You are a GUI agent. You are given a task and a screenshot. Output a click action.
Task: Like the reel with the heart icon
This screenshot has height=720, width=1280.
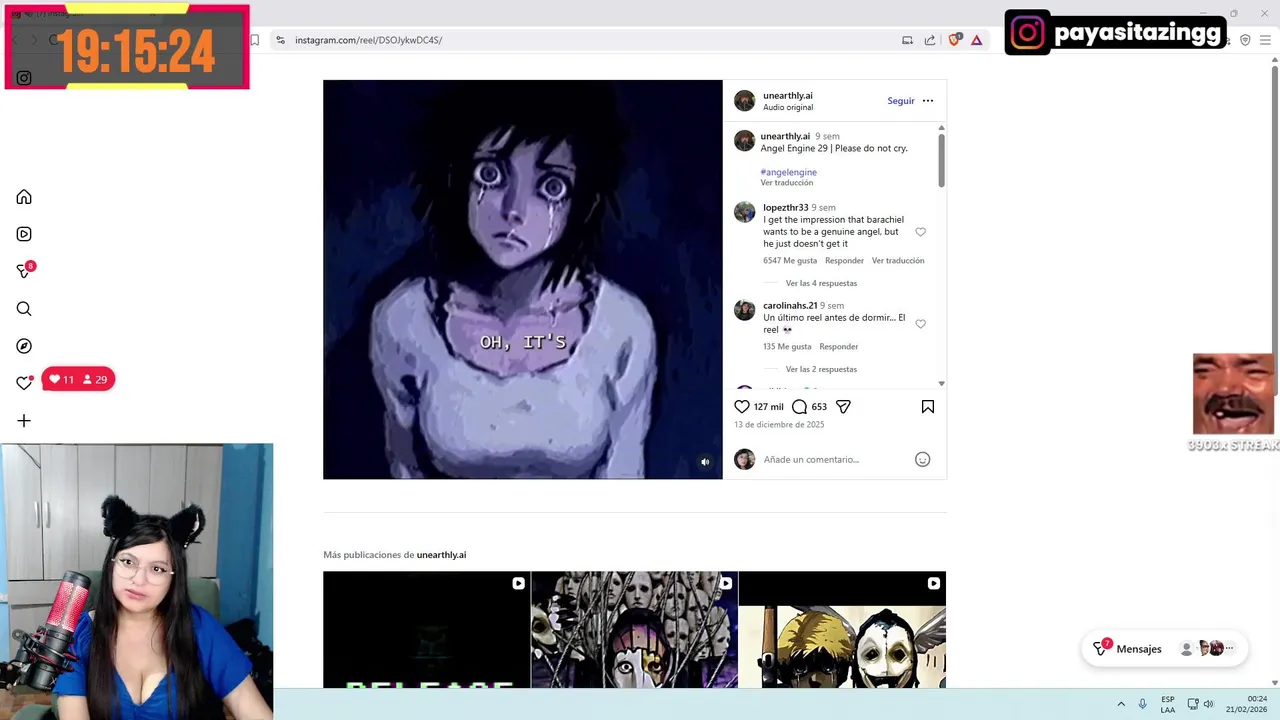coord(742,407)
